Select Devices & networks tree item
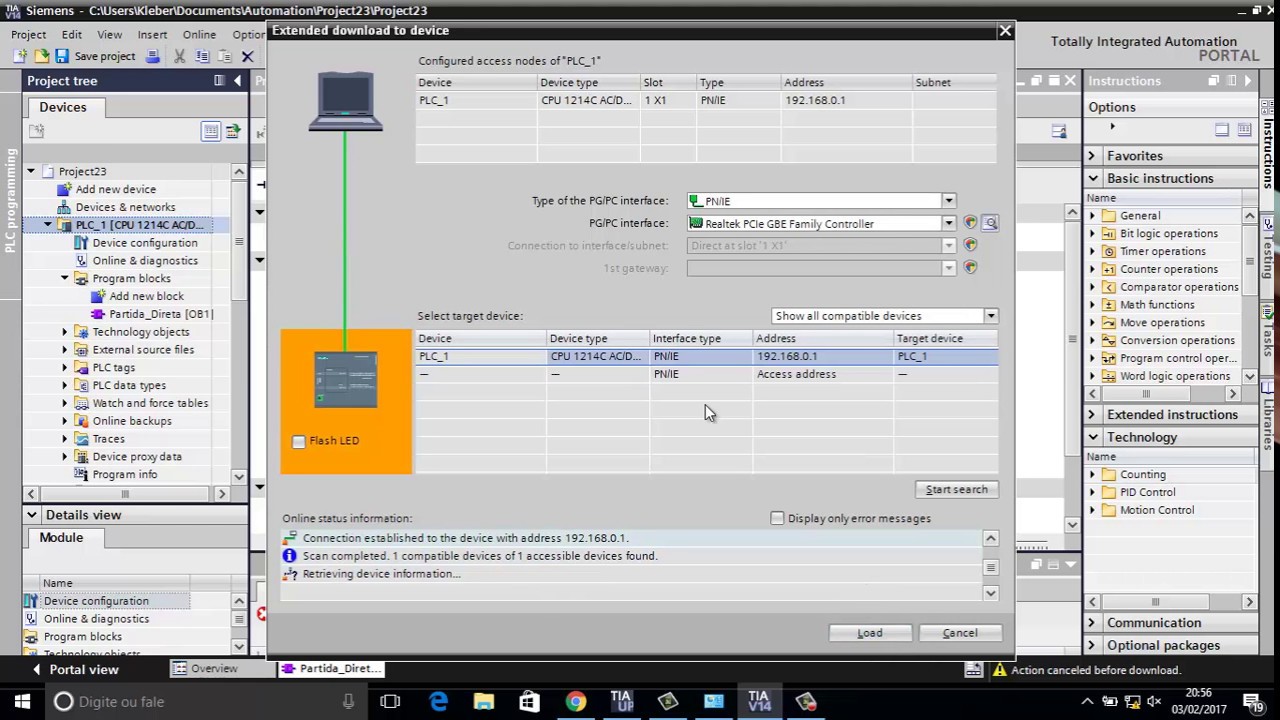This screenshot has width=1280, height=720. pos(125,207)
